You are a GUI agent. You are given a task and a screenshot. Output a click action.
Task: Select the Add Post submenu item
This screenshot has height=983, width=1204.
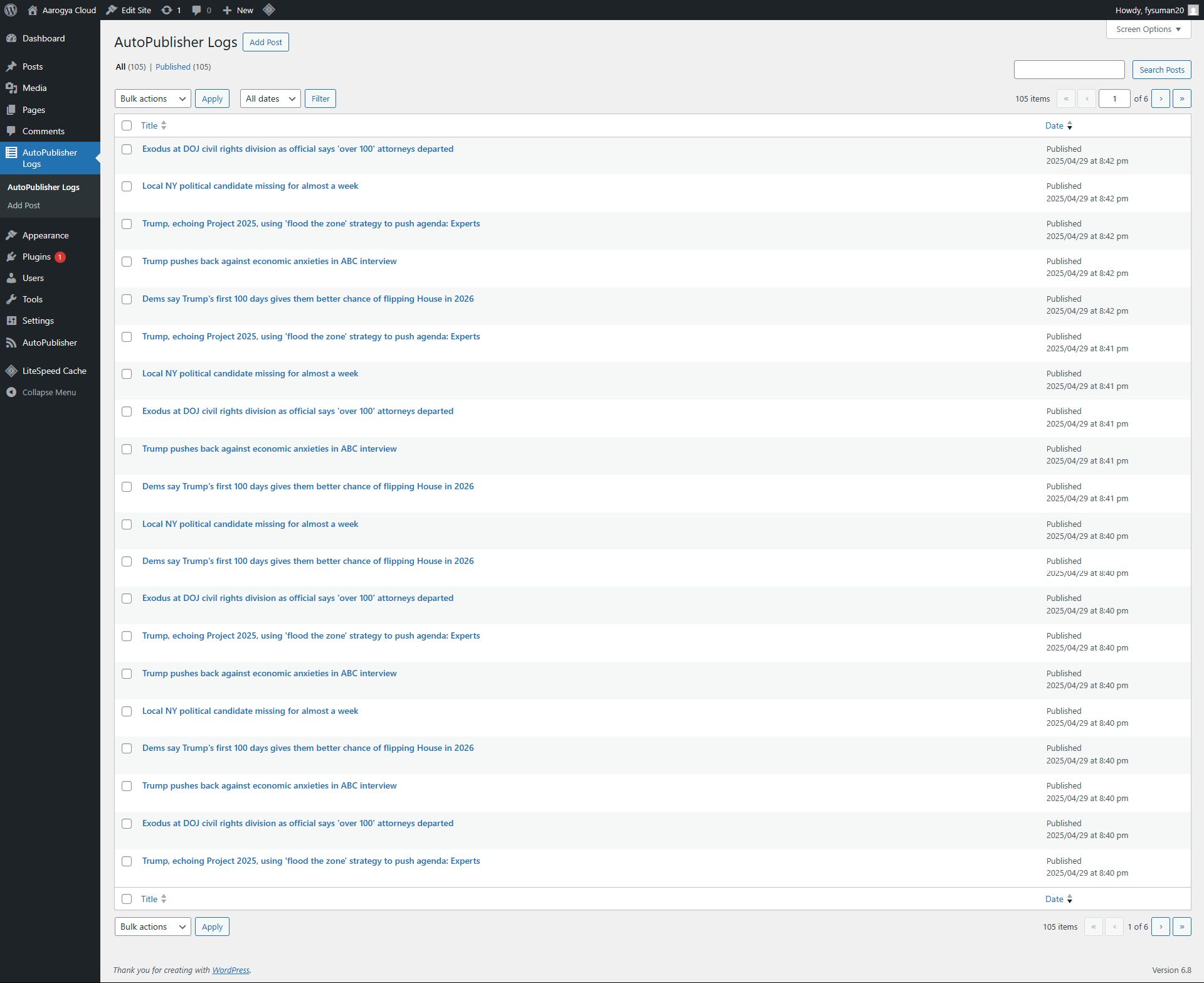[x=24, y=205]
